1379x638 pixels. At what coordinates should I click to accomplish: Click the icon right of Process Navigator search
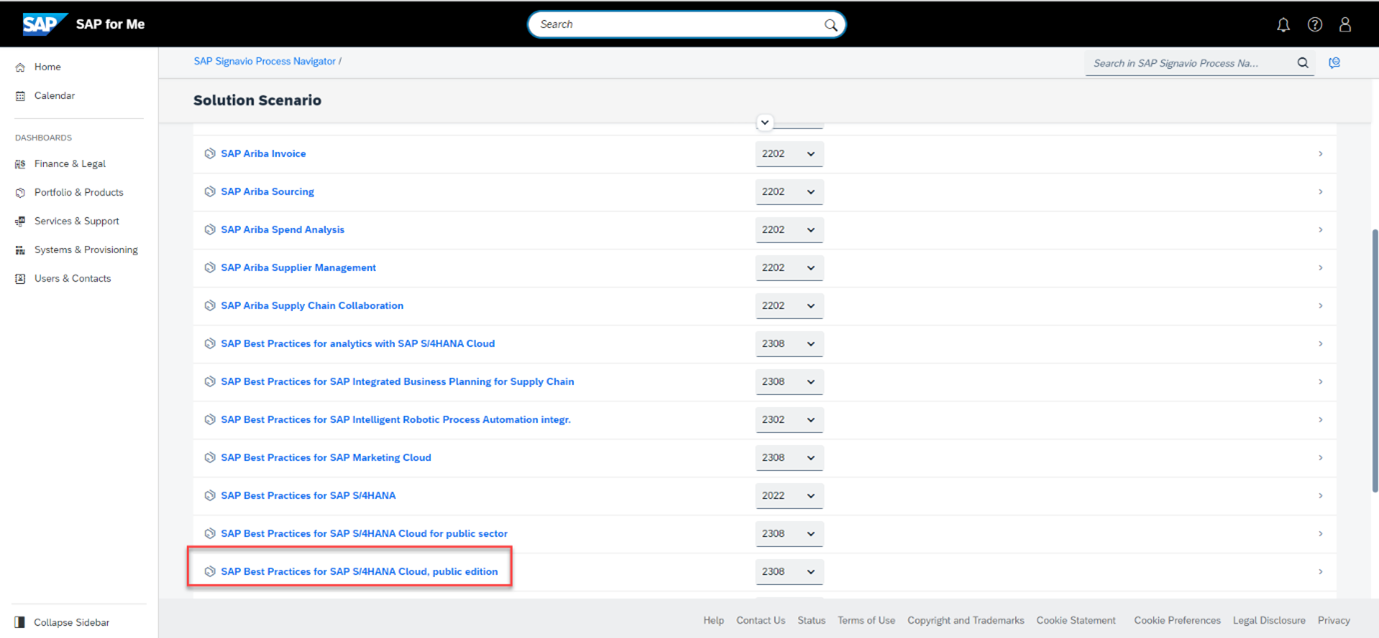pyautogui.click(x=1334, y=63)
